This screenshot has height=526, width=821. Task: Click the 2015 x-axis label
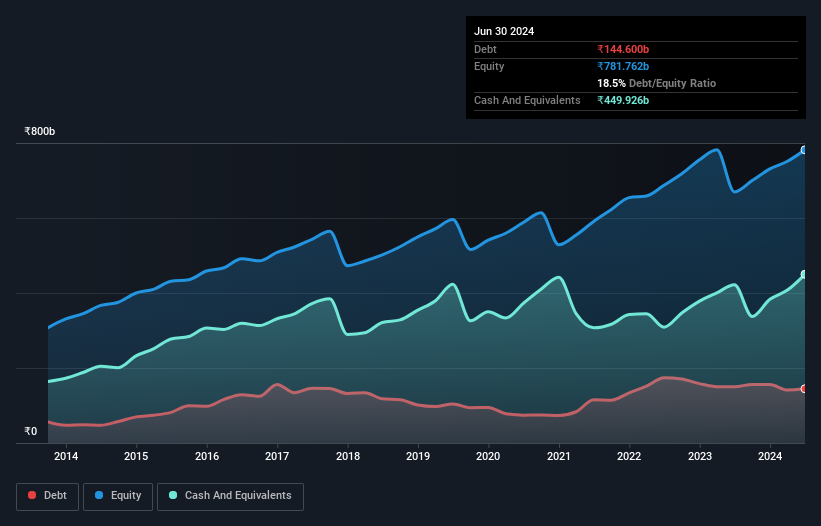(136, 456)
